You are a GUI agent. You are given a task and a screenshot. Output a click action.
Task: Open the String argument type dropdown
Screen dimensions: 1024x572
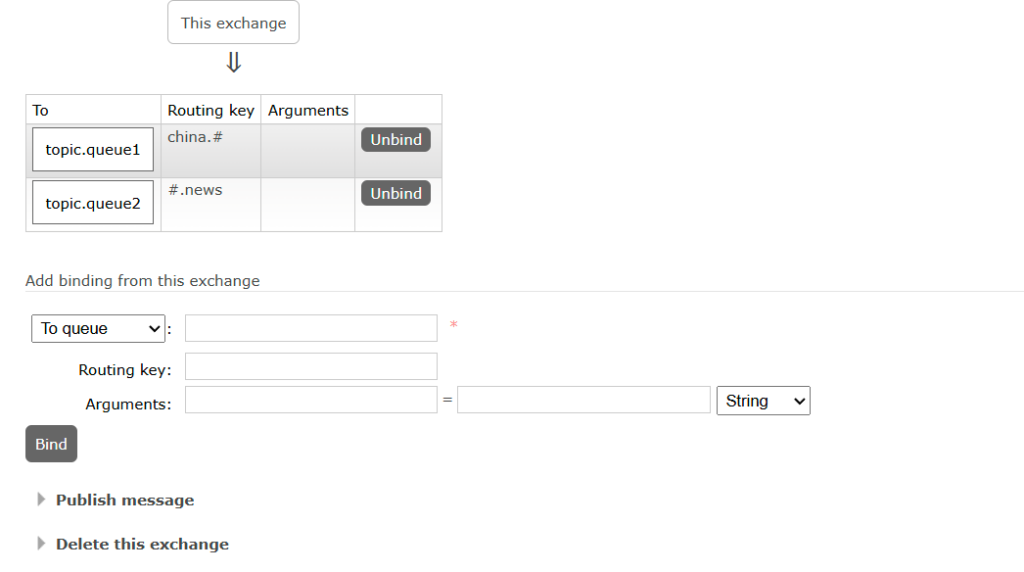click(763, 401)
